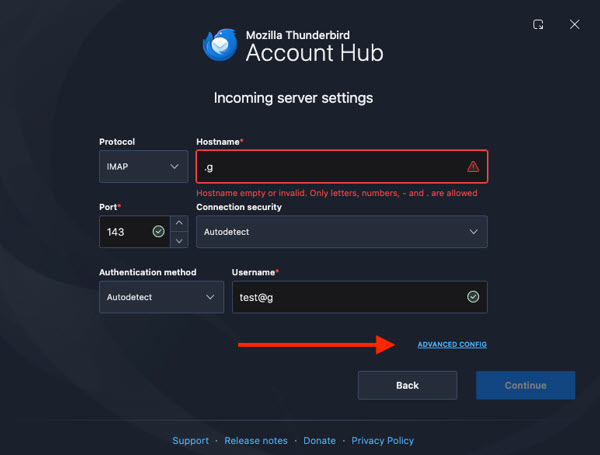Click the green checkmark in Username field
This screenshot has width=600, height=455.
(473, 297)
